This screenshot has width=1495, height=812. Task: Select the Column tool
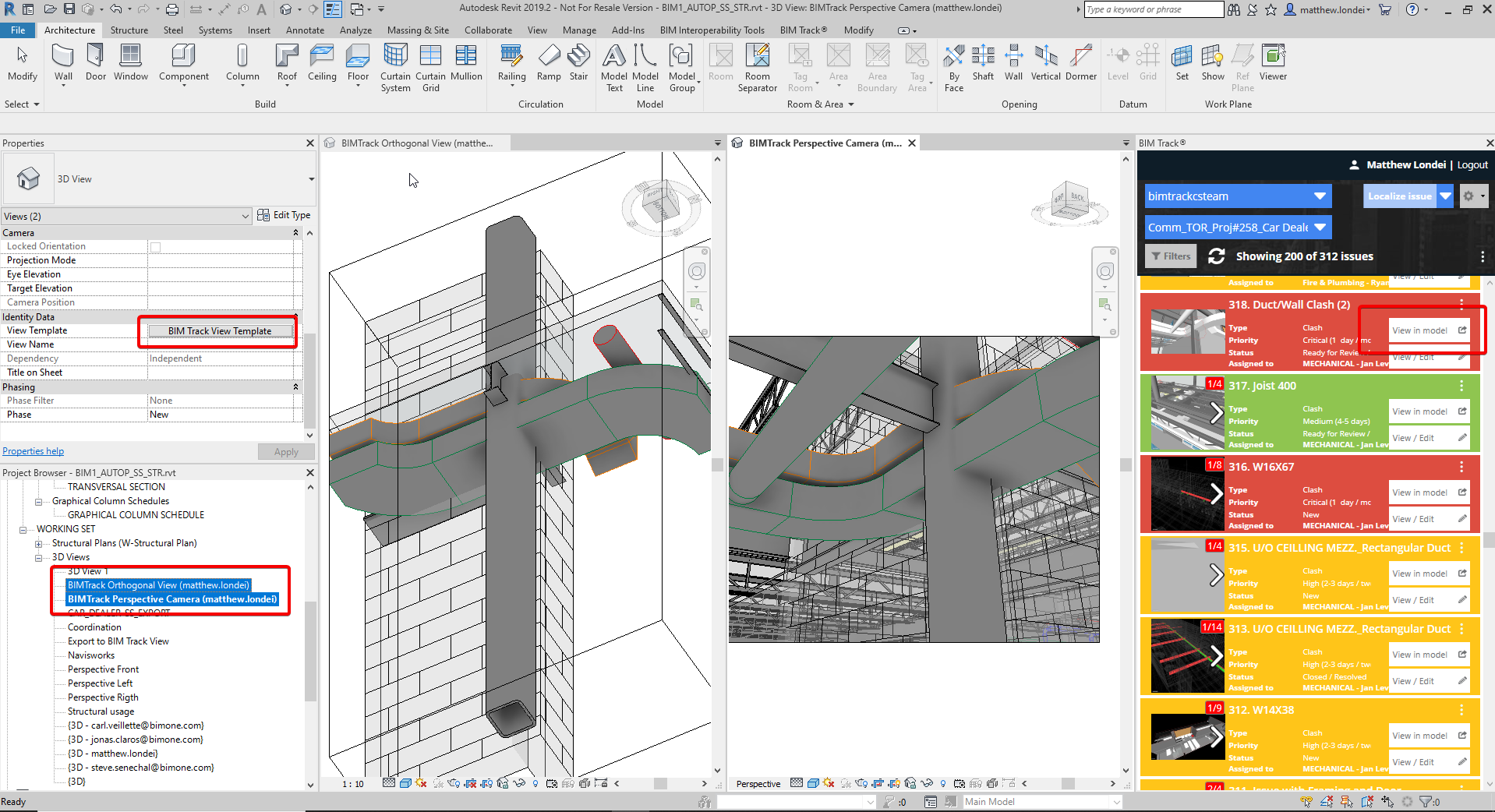(242, 62)
